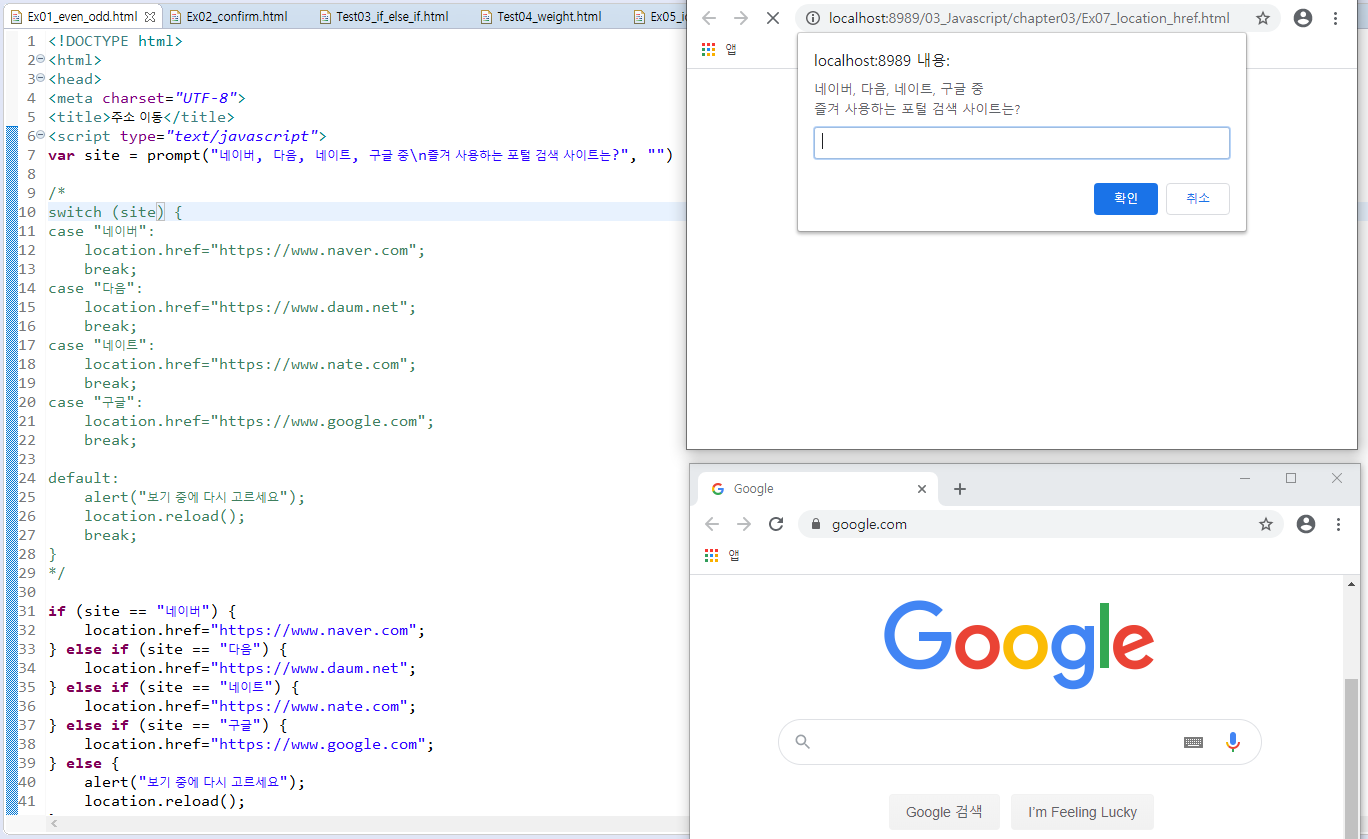The image size is (1368, 839).
Task: Click the prompt dialog text input
Action: 1021,143
